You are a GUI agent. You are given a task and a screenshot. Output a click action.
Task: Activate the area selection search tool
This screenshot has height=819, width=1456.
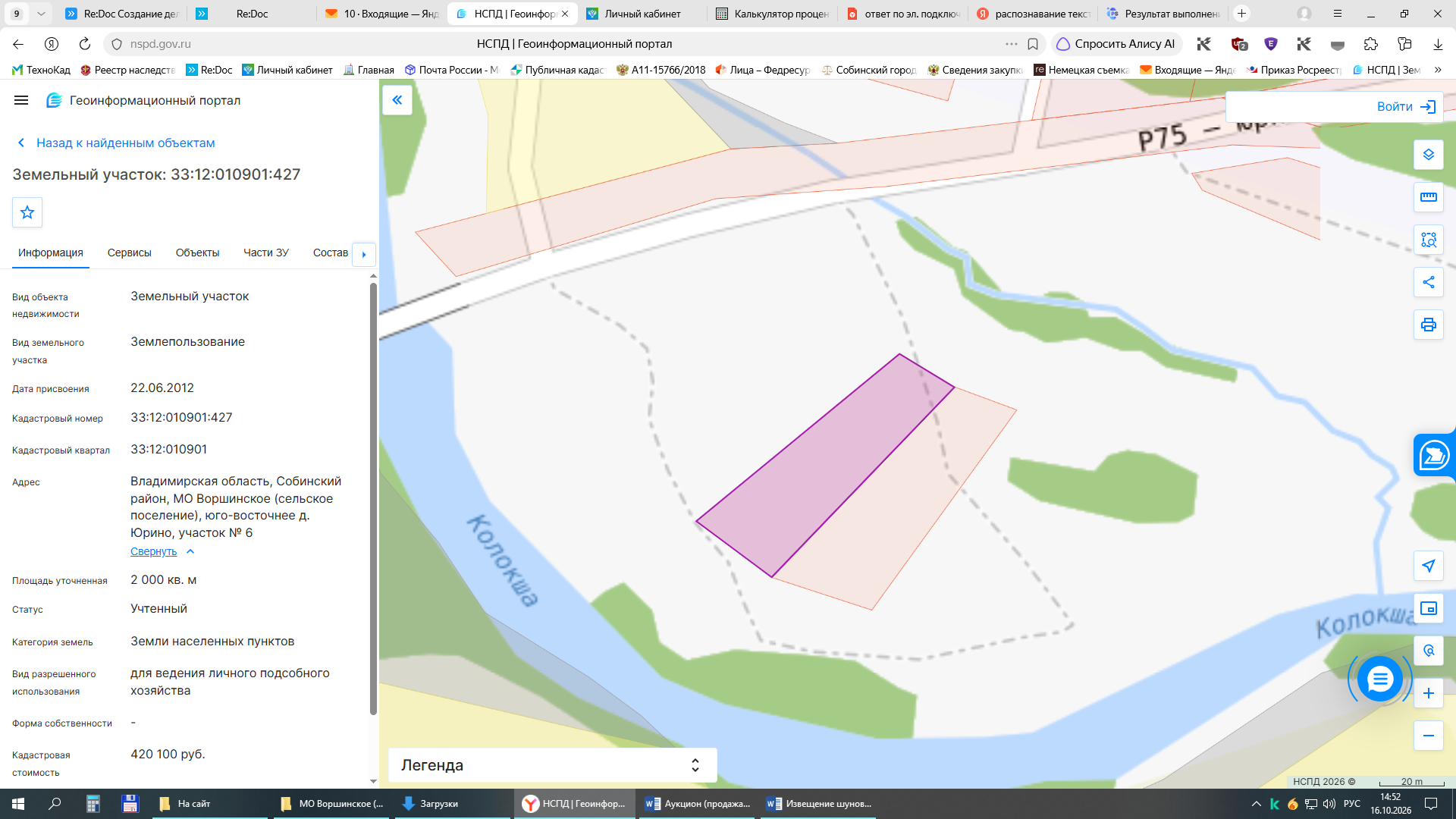[1429, 240]
